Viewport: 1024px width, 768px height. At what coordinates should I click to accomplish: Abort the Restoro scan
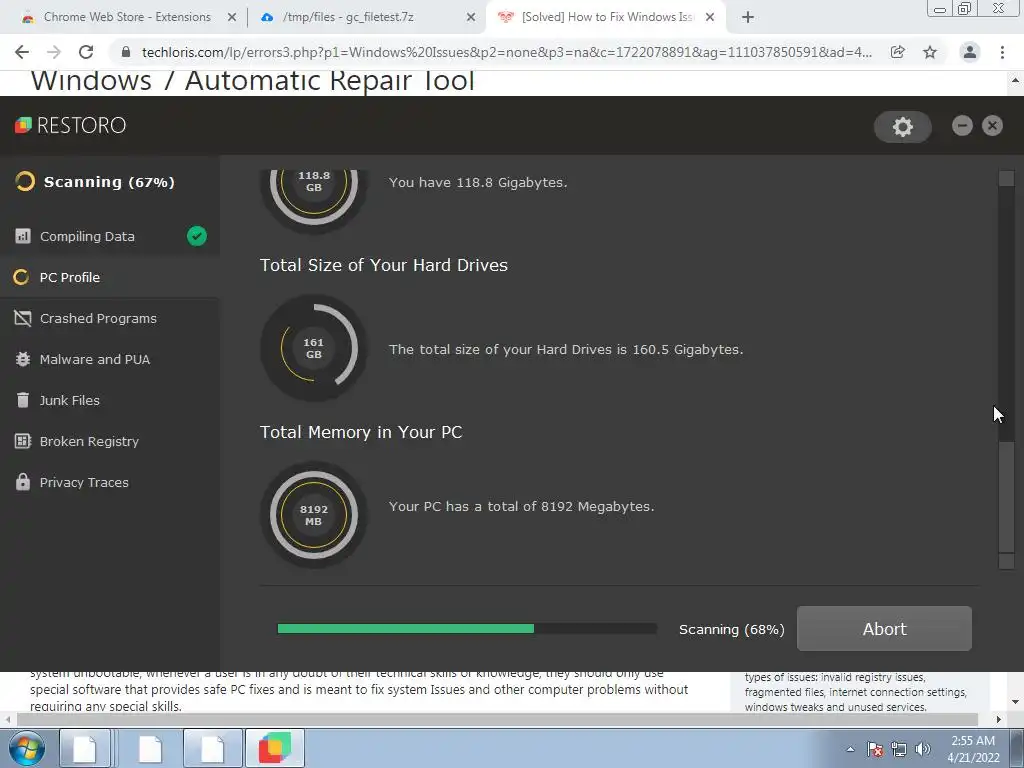point(884,628)
